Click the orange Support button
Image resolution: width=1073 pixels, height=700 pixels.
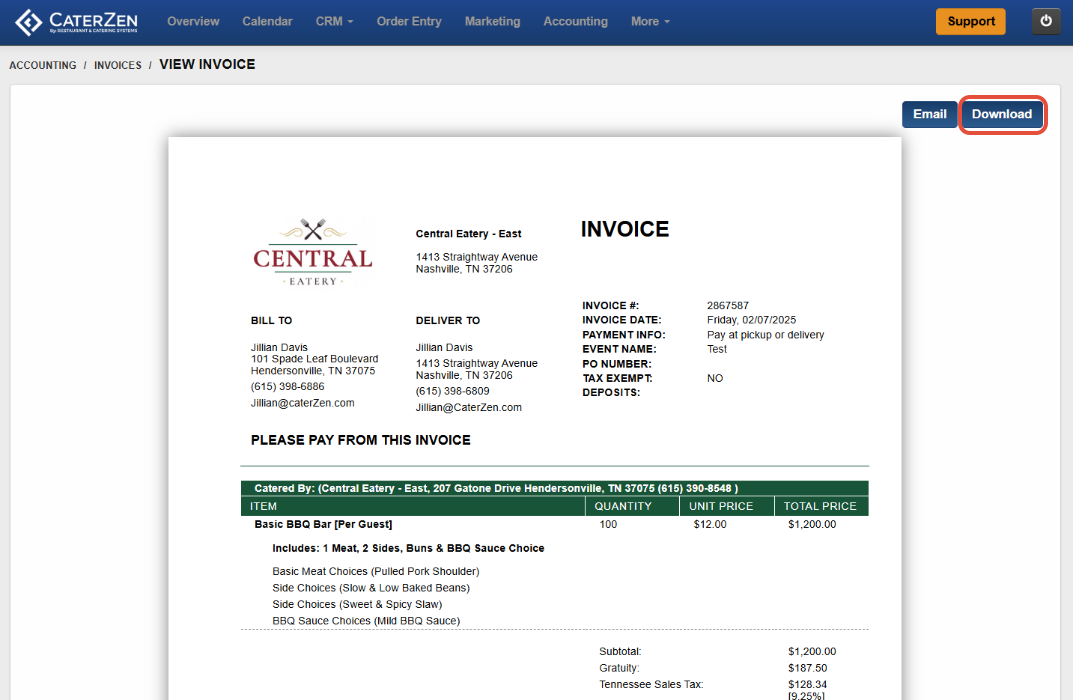click(x=970, y=21)
